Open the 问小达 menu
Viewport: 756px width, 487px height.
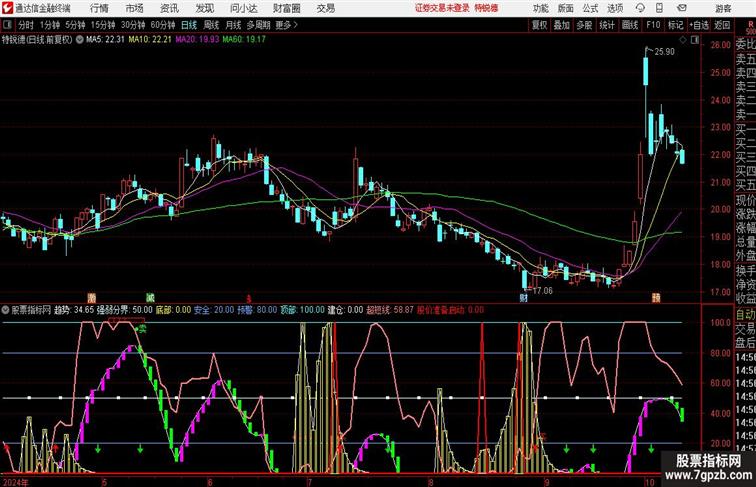point(244,8)
